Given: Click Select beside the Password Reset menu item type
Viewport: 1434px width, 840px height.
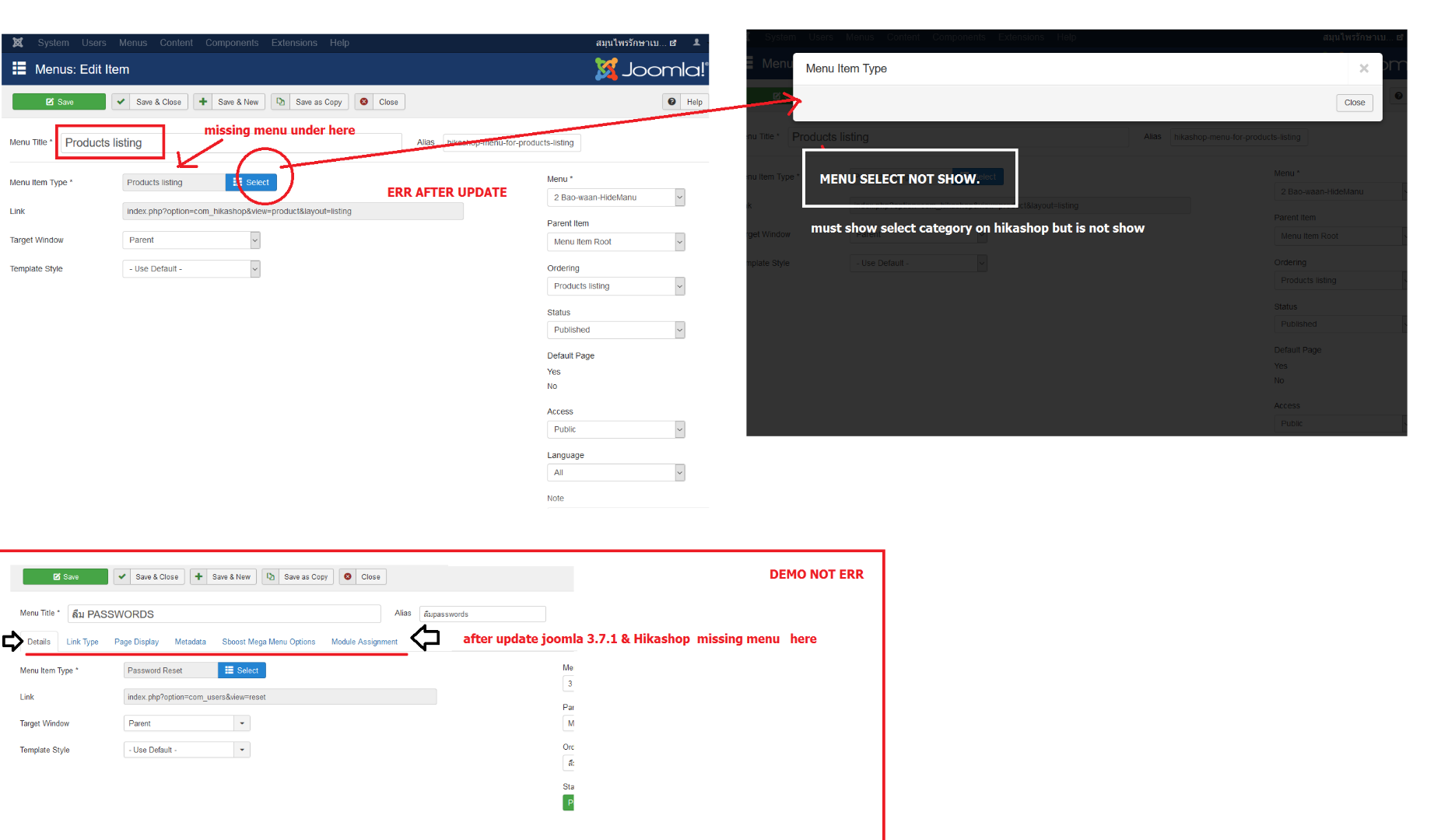Looking at the screenshot, I should point(242,670).
